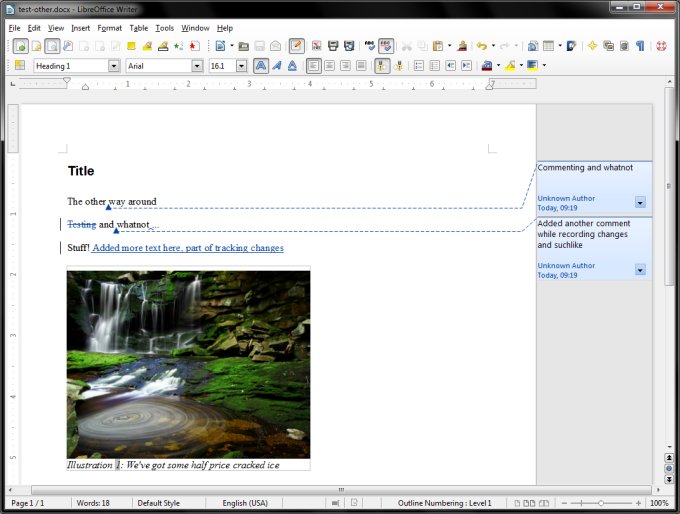Open the File menu
The image size is (680, 514).
(14, 28)
